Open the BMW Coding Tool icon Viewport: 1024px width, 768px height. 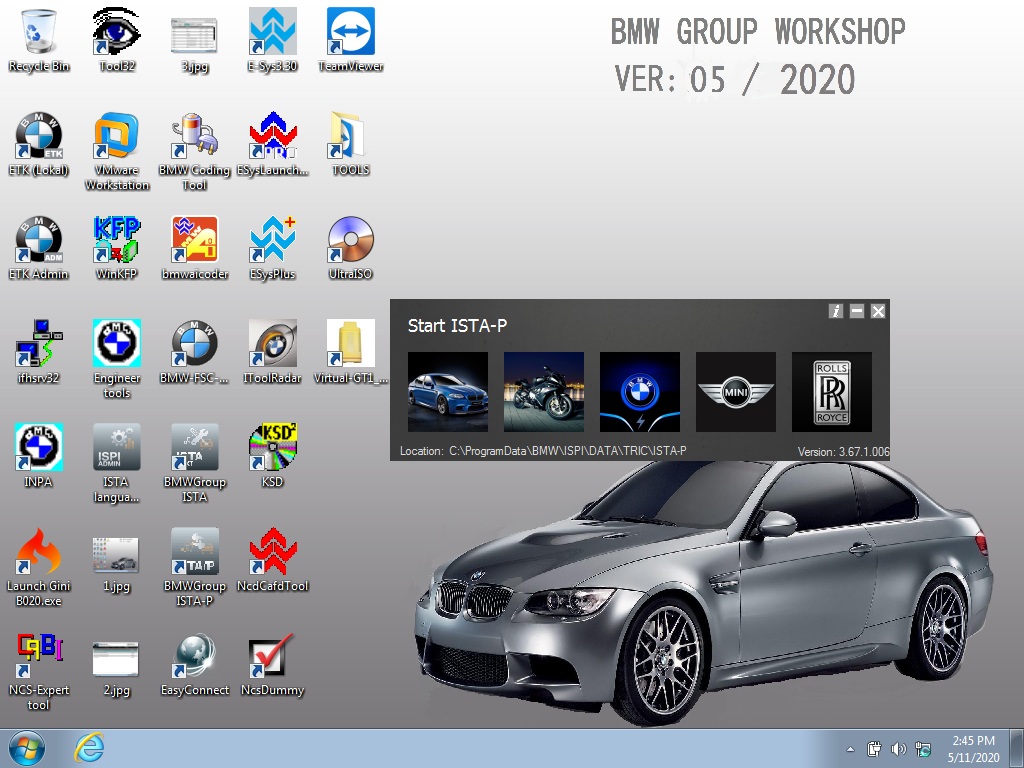[194, 151]
